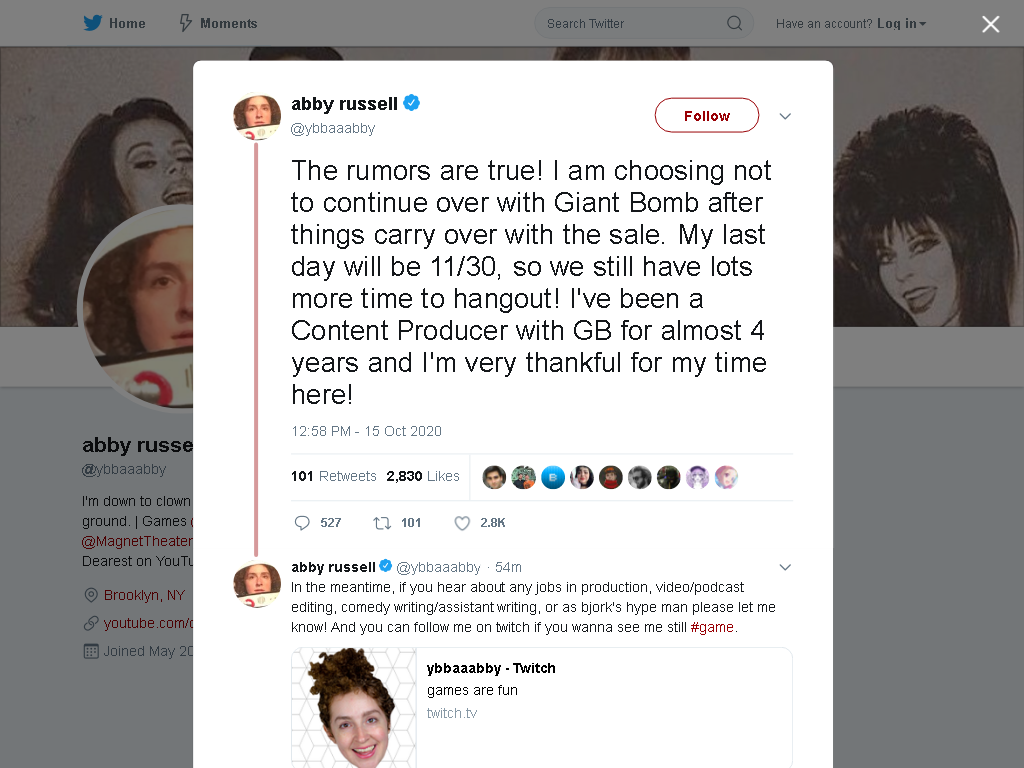1024x768 pixels.
Task: Click the blue B liker avatar
Action: pos(552,477)
